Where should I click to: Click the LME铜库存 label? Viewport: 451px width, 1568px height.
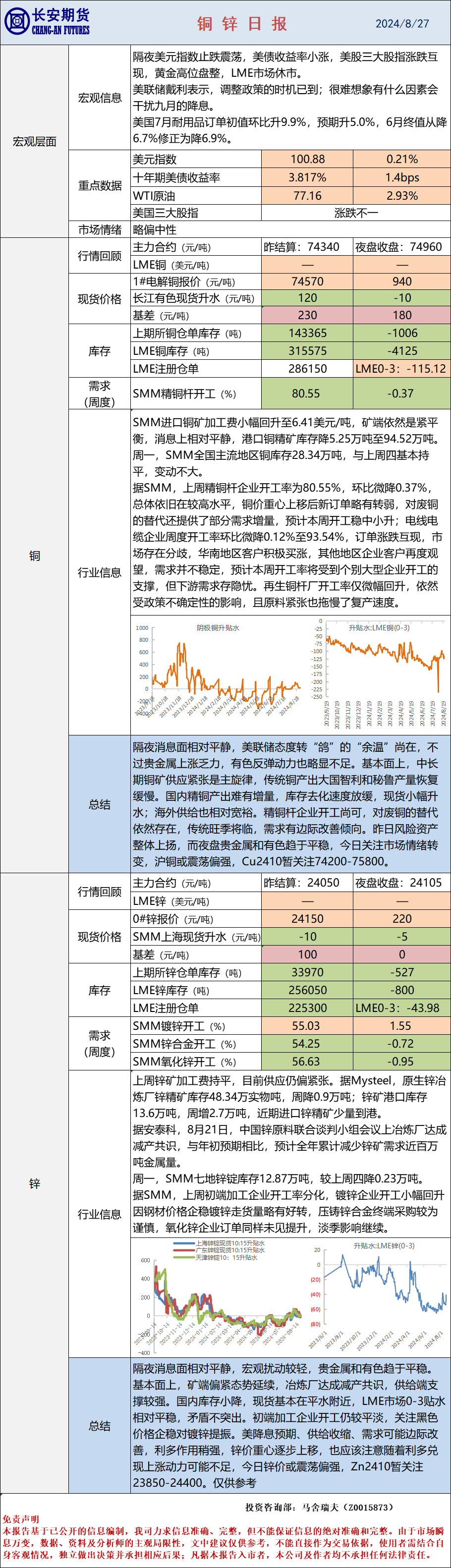click(x=170, y=350)
